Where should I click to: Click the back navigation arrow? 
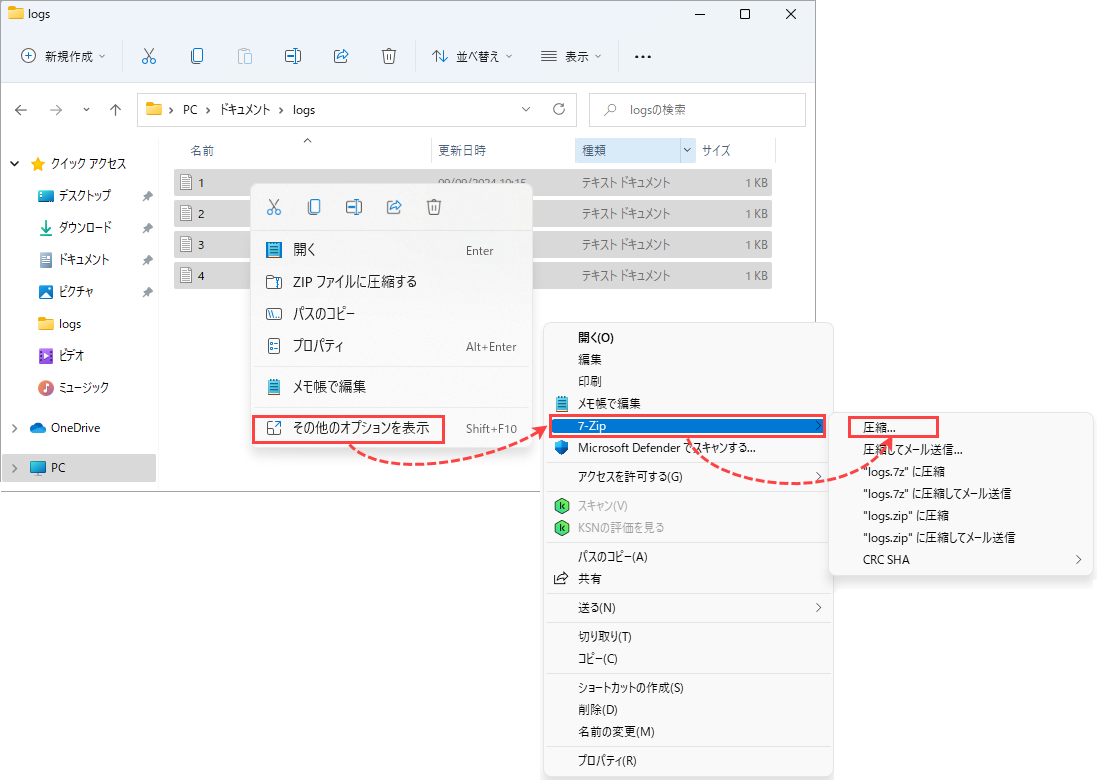[21, 109]
